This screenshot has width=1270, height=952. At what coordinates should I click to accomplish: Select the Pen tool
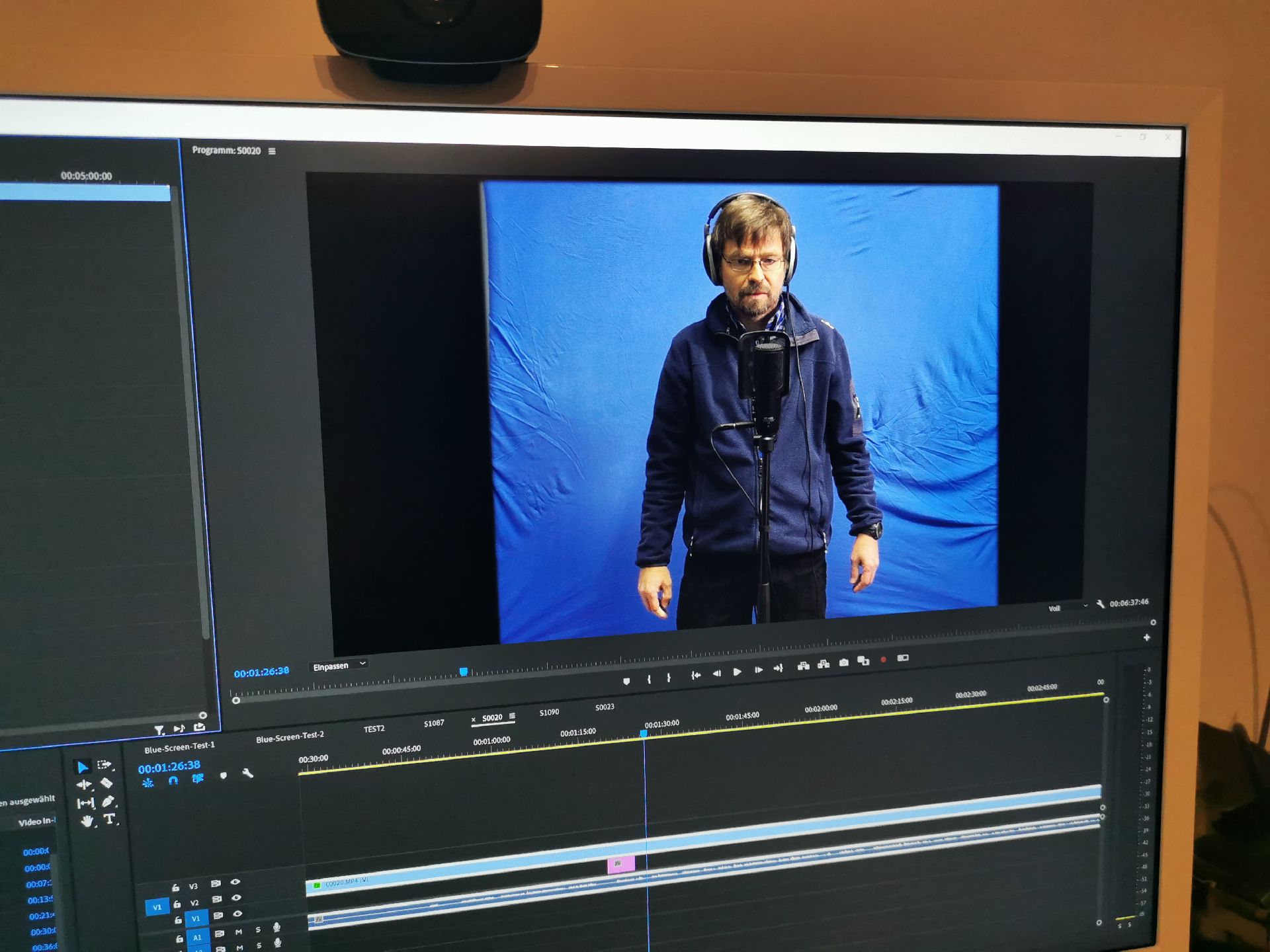[108, 801]
